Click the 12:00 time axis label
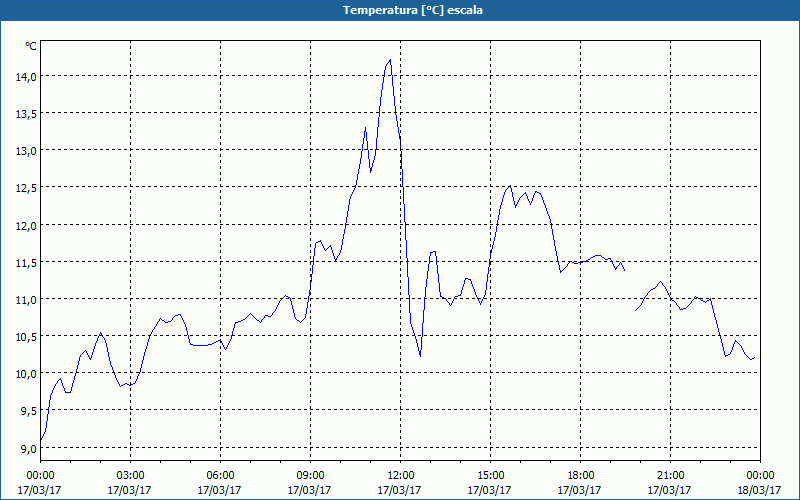Screen dimensions: 800x500 pos(400,476)
